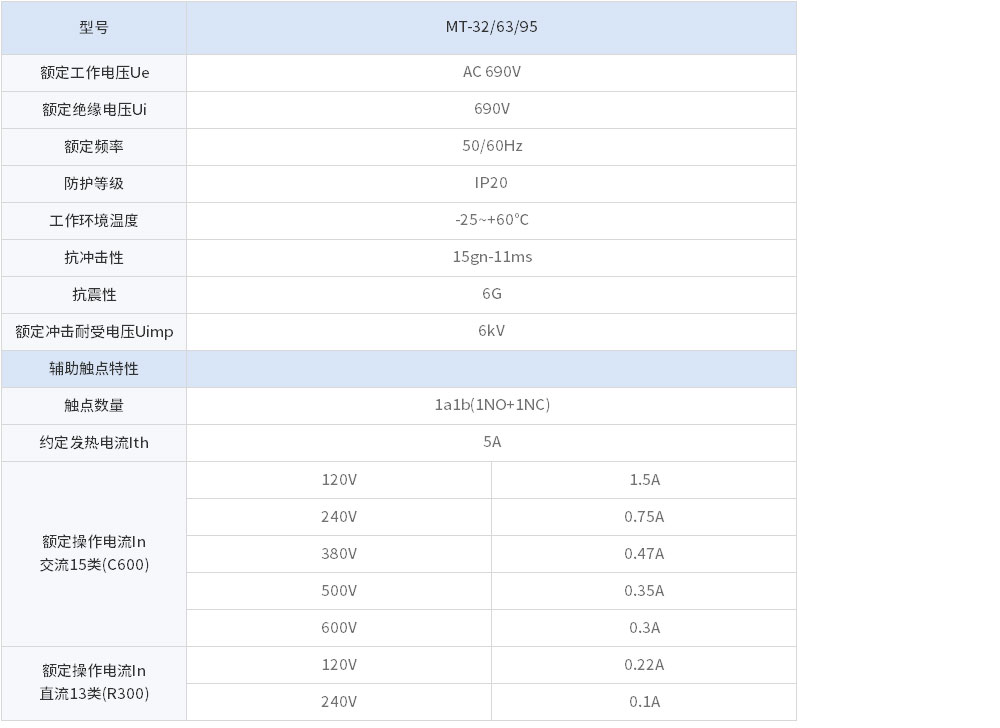Select the 6kV impulse voltage value
This screenshot has height=728, width=1000.
(x=491, y=331)
